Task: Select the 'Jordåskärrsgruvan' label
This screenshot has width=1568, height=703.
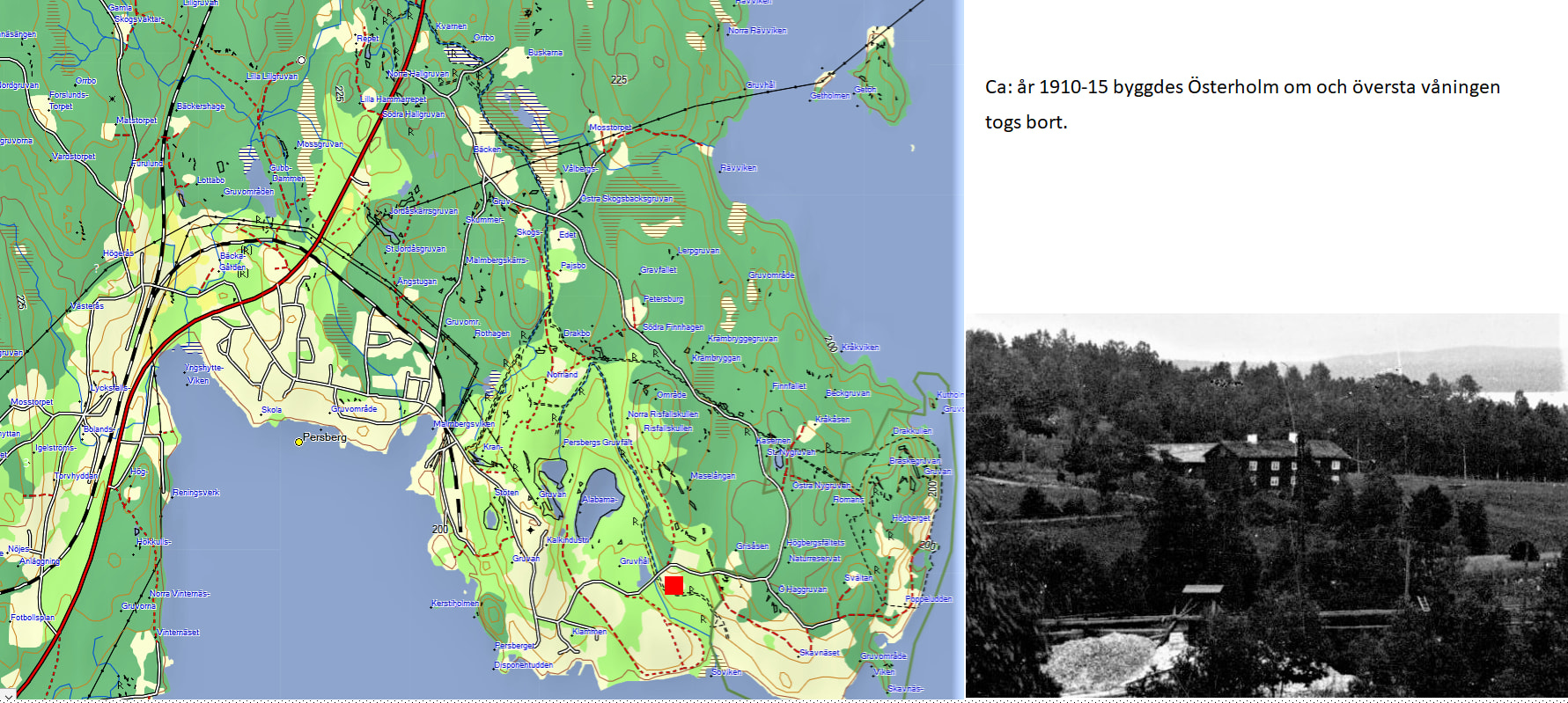Action: [424, 211]
